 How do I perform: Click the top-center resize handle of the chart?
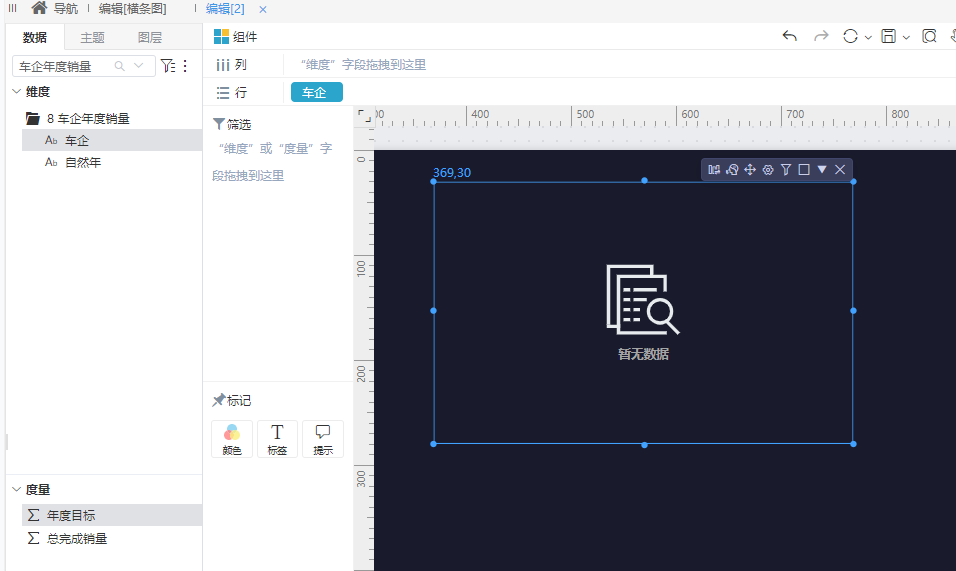(644, 181)
